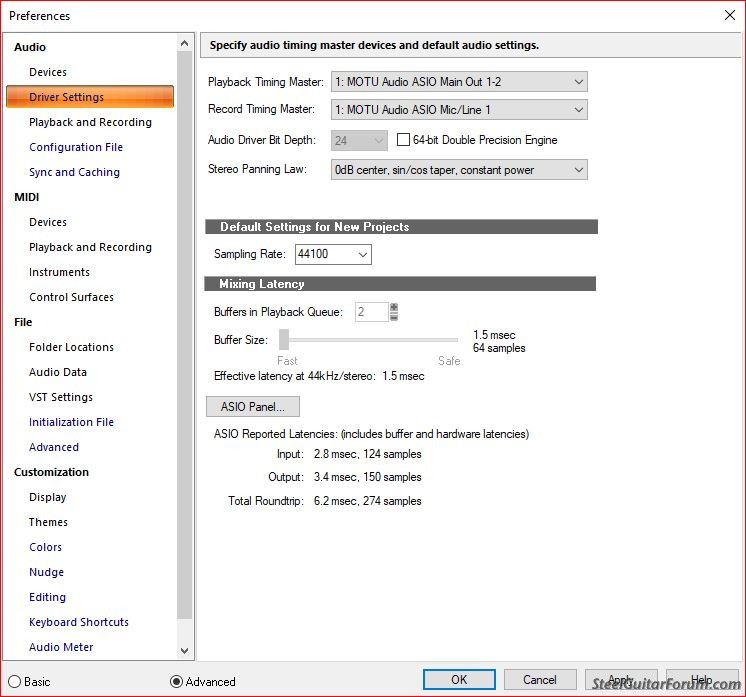This screenshot has width=746, height=697.
Task: Open Sampling Rate dropdown
Action: point(333,254)
